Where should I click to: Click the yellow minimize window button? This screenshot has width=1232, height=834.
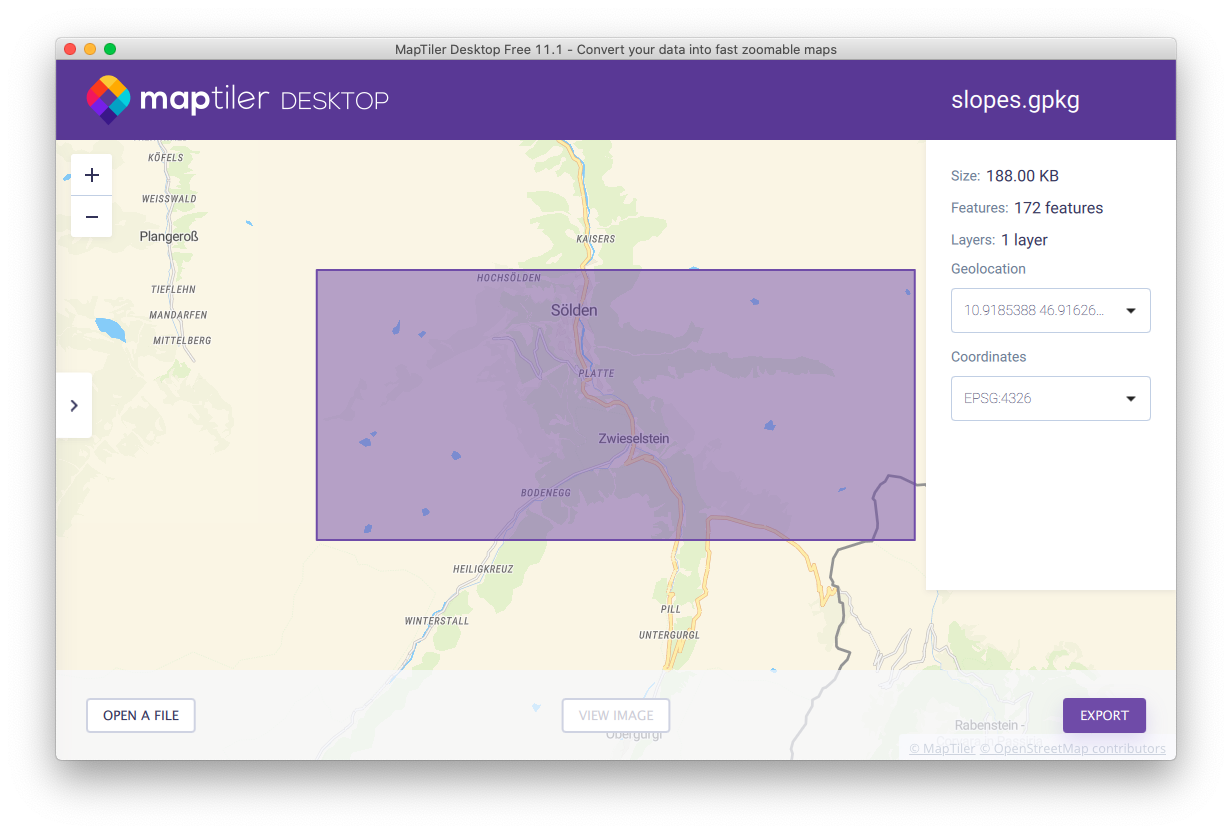coord(90,49)
